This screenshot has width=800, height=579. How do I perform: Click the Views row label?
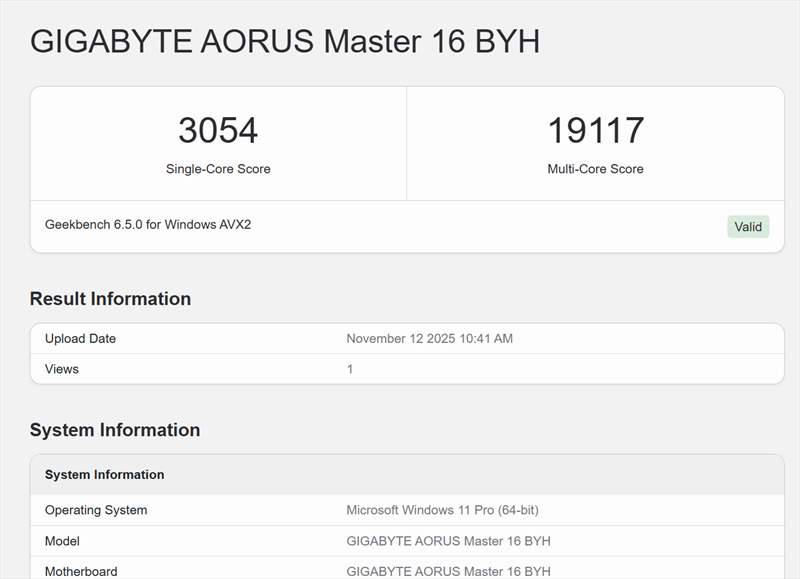[62, 369]
